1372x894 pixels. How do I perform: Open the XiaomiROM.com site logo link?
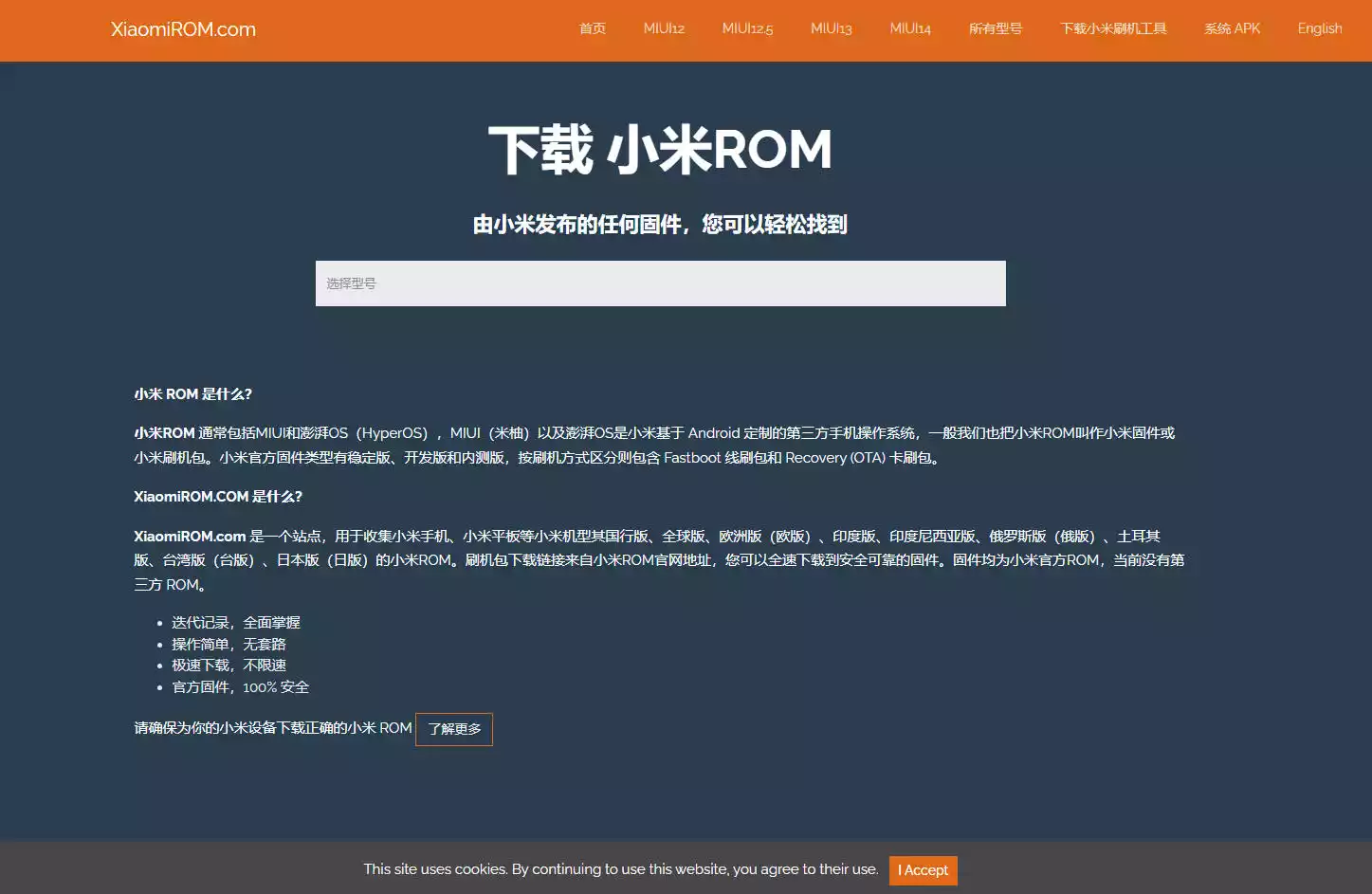(183, 29)
